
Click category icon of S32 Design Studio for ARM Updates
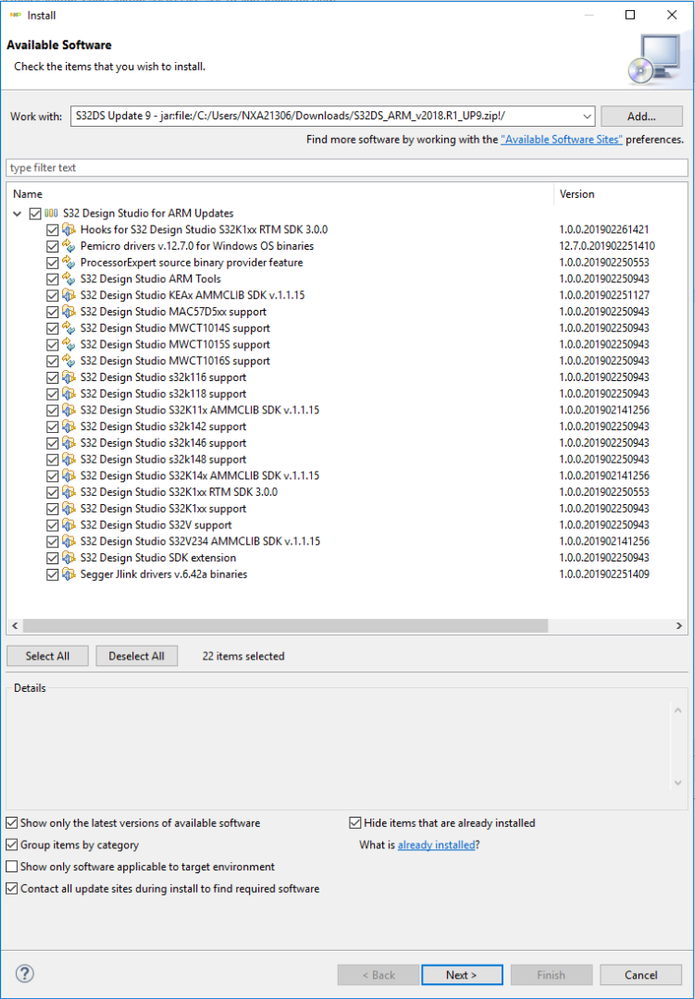[52, 213]
